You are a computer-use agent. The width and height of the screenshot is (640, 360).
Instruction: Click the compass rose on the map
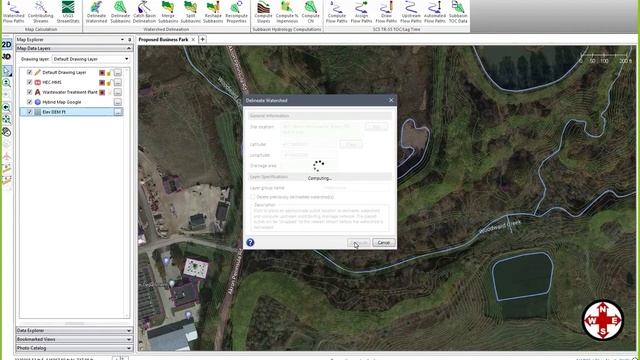(602, 320)
